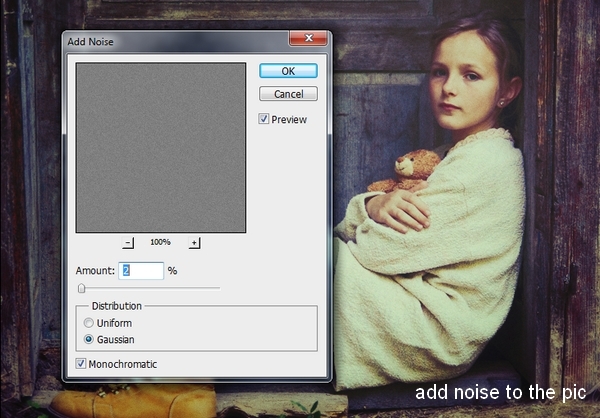Zoom in the preview with plus button
This screenshot has width=600, height=418.
(194, 242)
